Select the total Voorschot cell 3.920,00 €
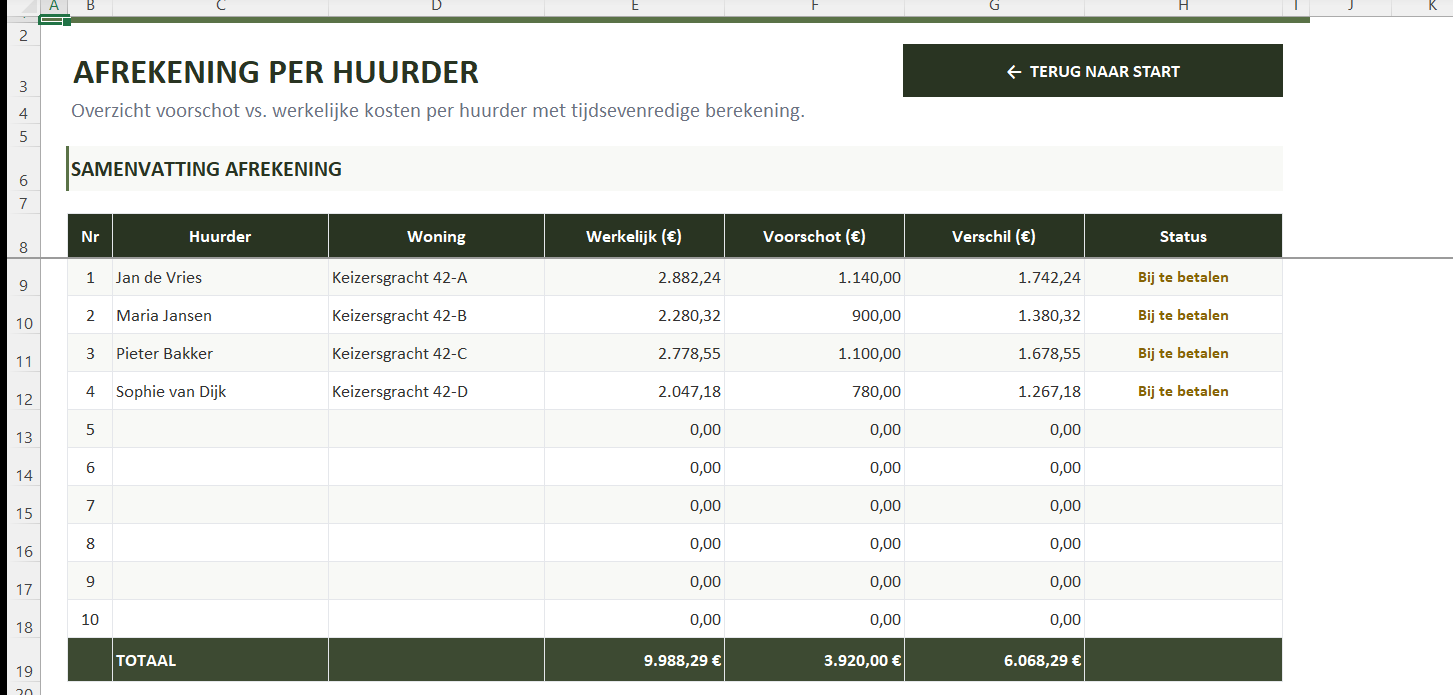Screen dimensions: 1453x695 [x=814, y=660]
